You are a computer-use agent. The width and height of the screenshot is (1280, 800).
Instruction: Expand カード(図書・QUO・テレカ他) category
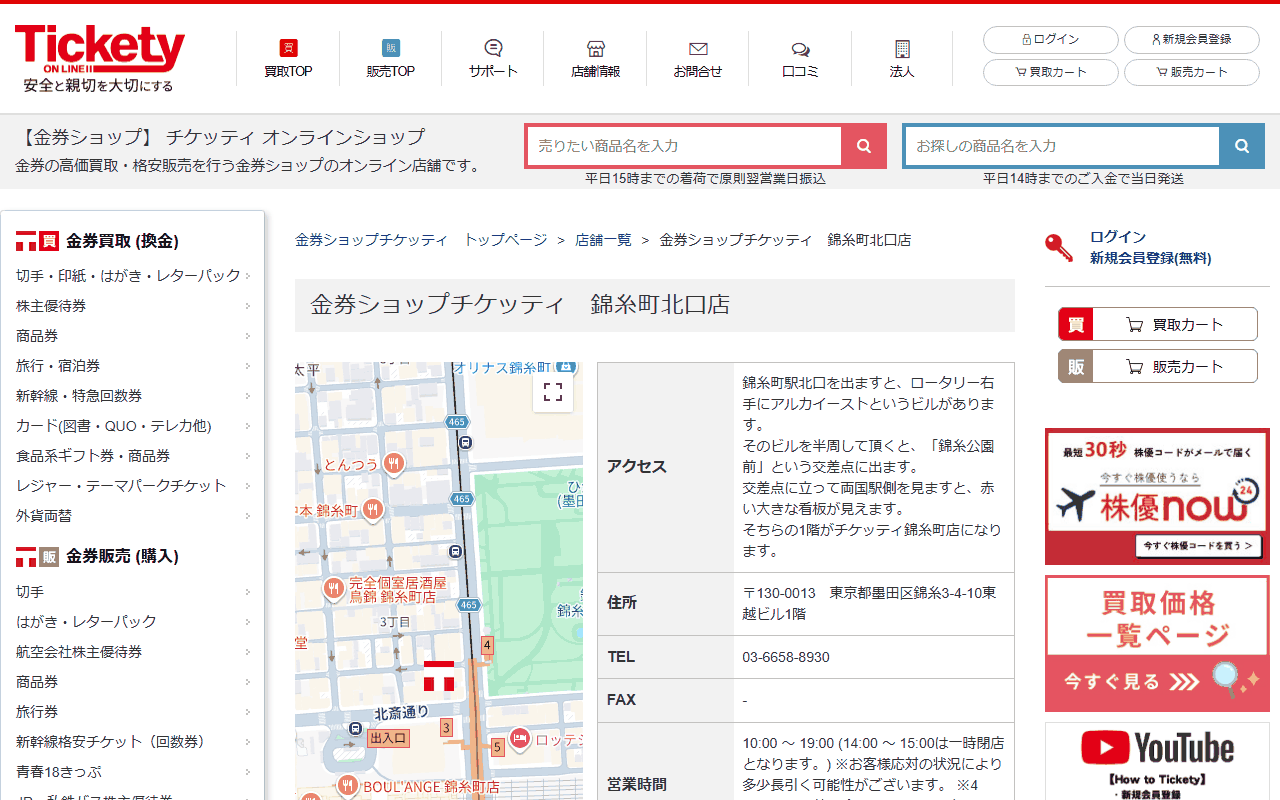tap(133, 426)
